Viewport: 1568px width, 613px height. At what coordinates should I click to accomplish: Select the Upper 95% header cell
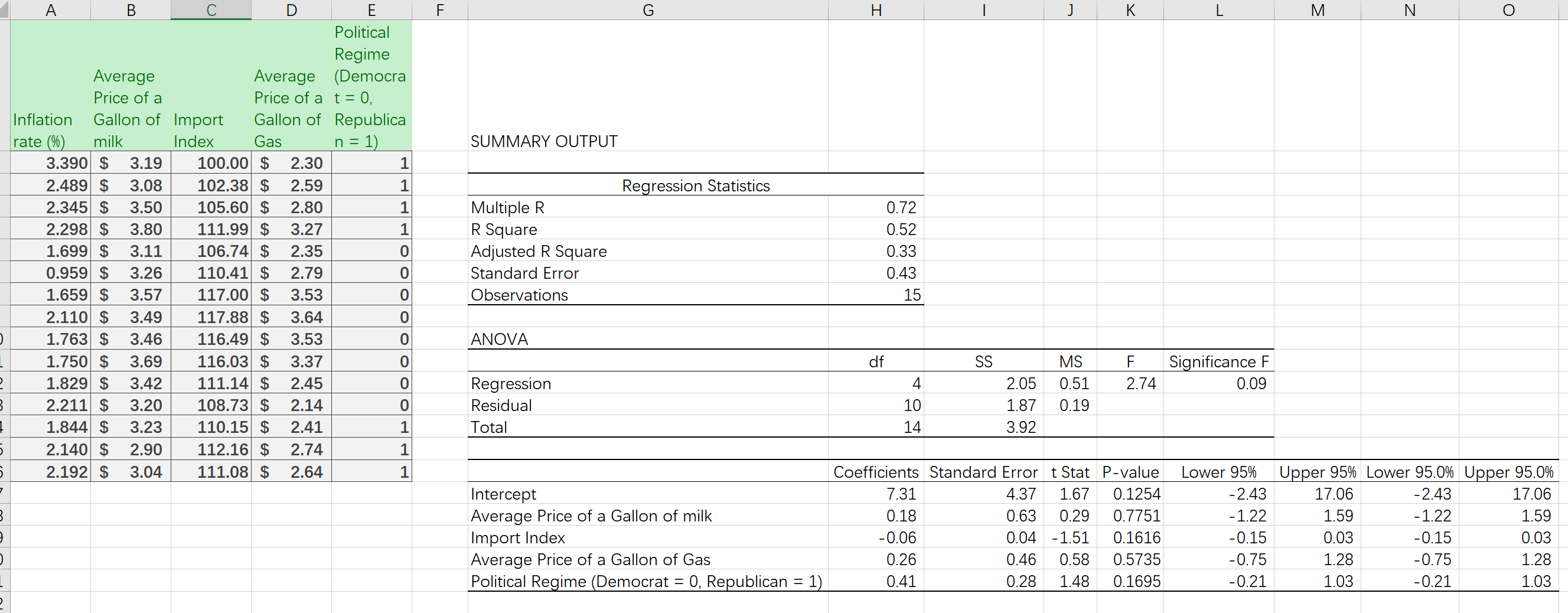(1318, 472)
